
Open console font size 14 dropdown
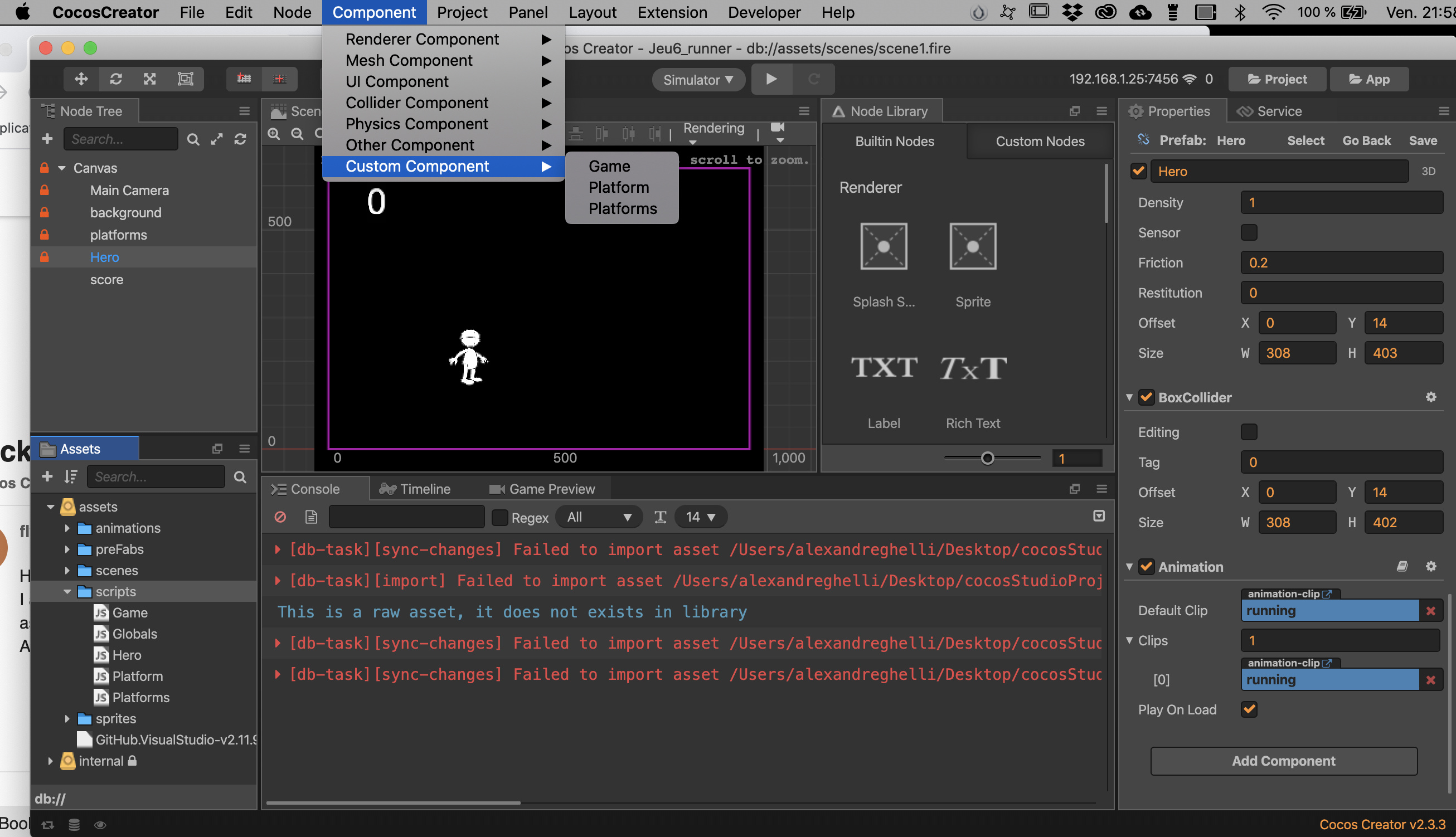[x=700, y=517]
